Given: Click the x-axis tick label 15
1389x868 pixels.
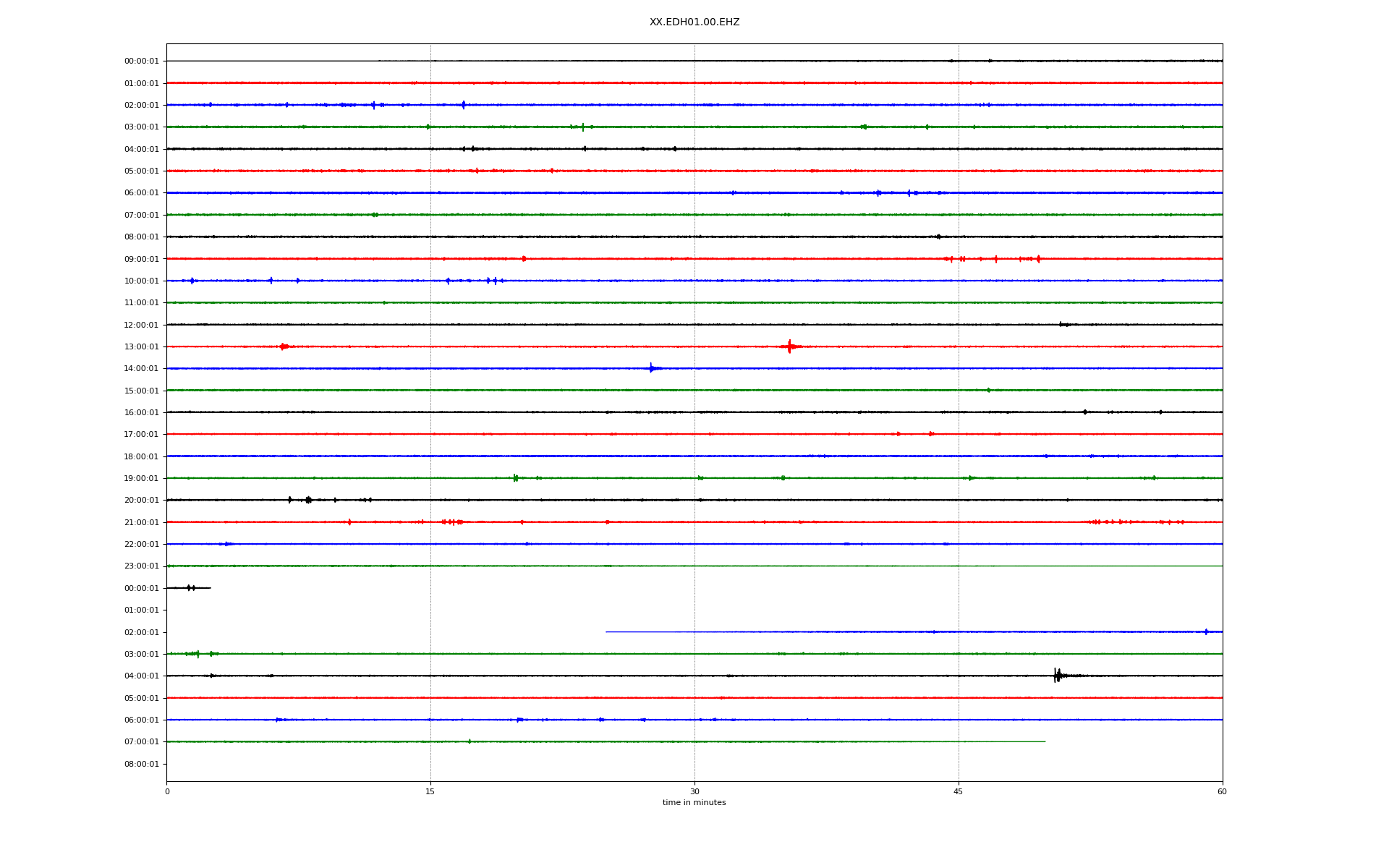Looking at the screenshot, I should pos(430,791).
